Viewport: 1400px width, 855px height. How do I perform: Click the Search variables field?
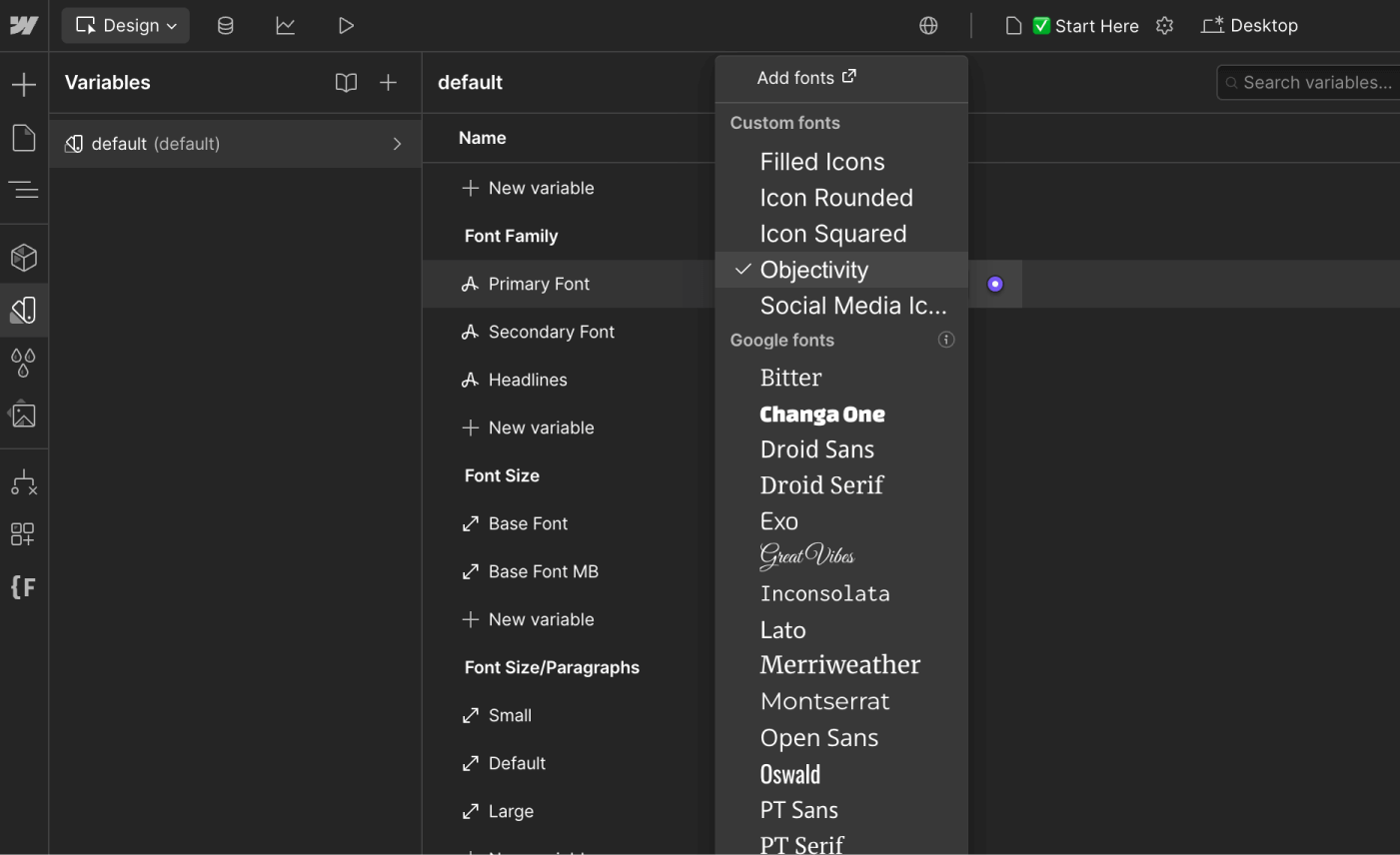click(1309, 82)
